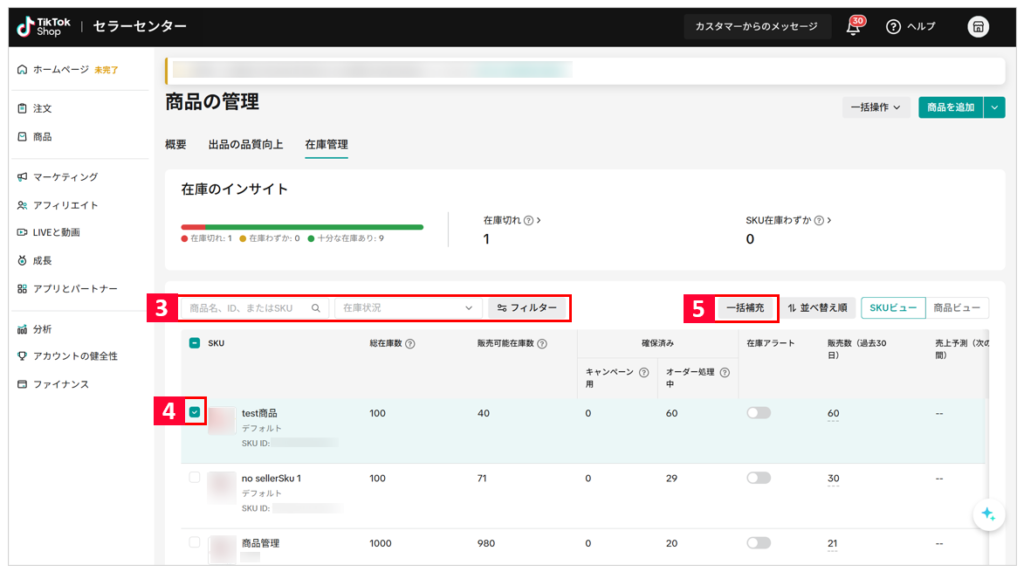1024x572 pixels.
Task: Toggle 在庫アラート switch for test商品
Action: click(758, 412)
